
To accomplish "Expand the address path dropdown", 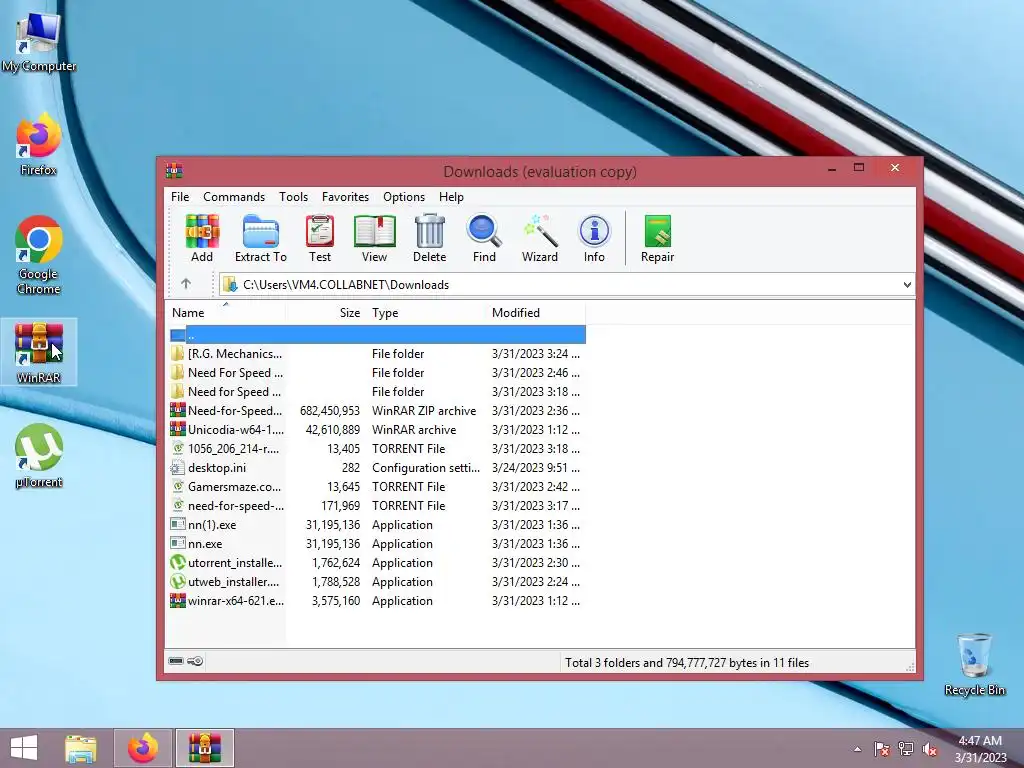I will point(906,285).
